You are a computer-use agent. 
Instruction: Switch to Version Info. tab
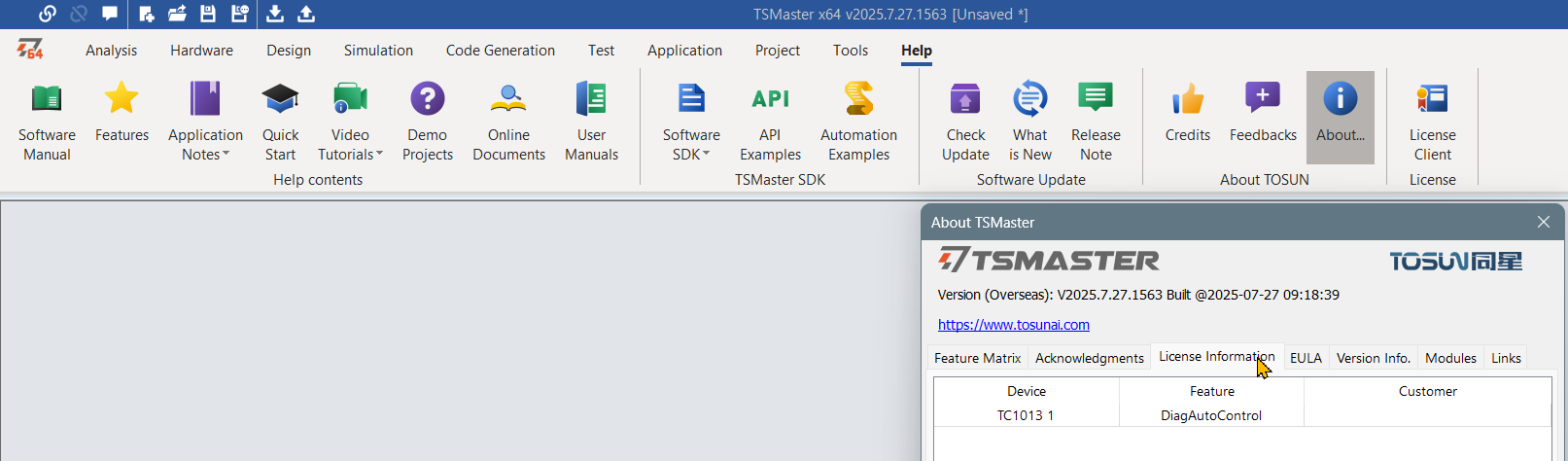(x=1374, y=358)
